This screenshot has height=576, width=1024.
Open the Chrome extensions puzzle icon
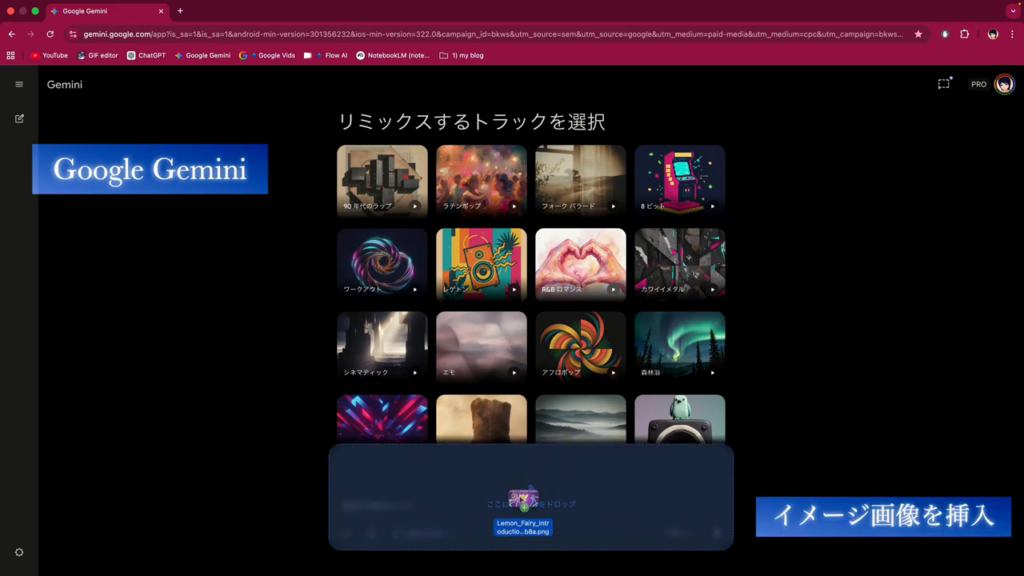(x=965, y=34)
